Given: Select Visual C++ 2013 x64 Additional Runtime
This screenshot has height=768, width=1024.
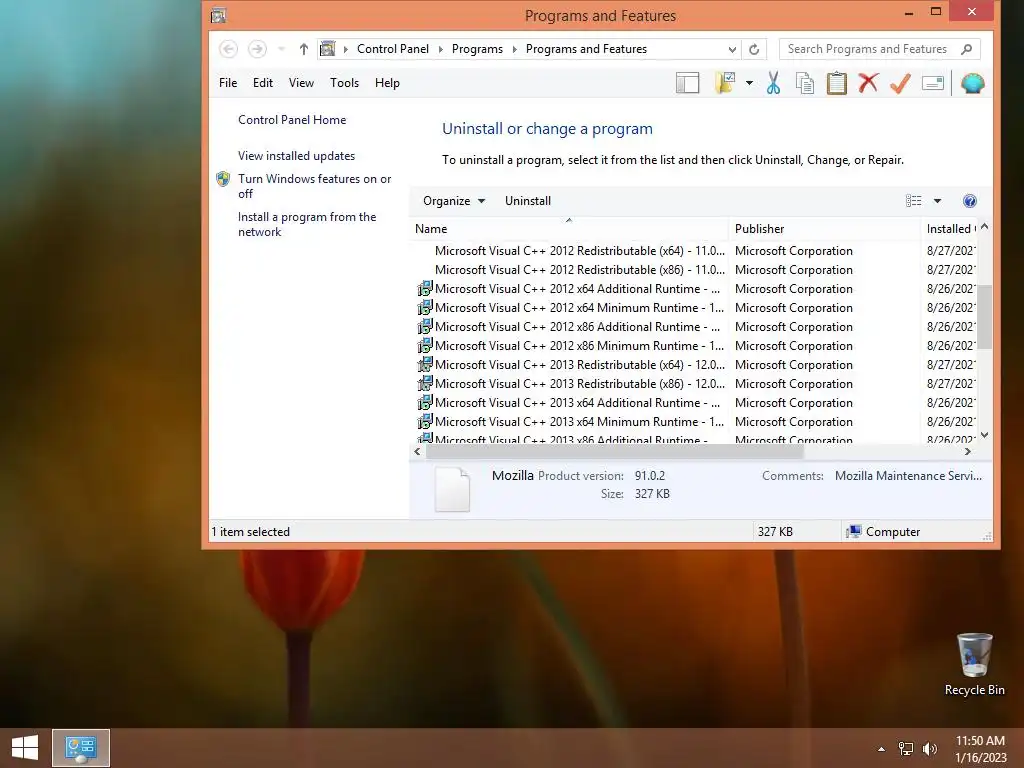Looking at the screenshot, I should click(x=696, y=402).
